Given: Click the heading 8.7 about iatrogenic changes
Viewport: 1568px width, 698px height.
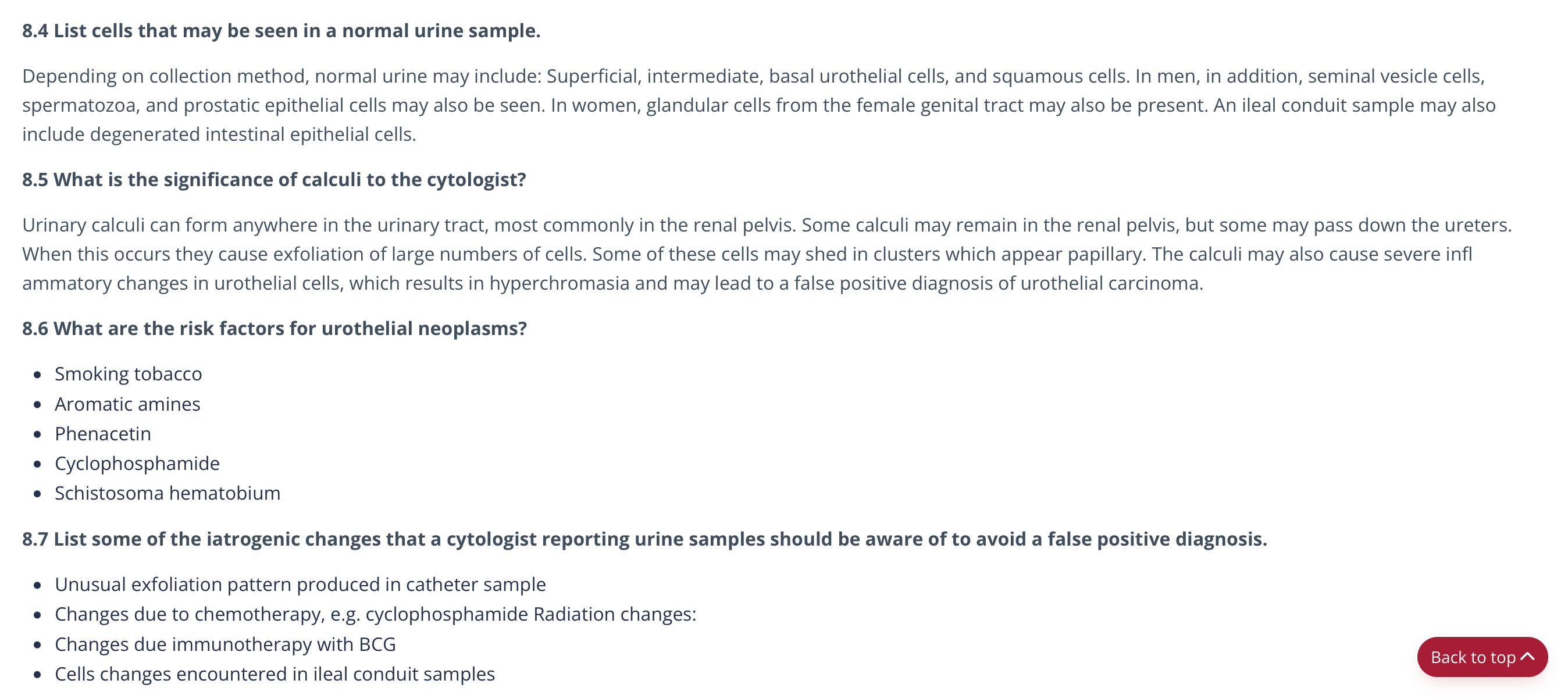Looking at the screenshot, I should pos(644,539).
